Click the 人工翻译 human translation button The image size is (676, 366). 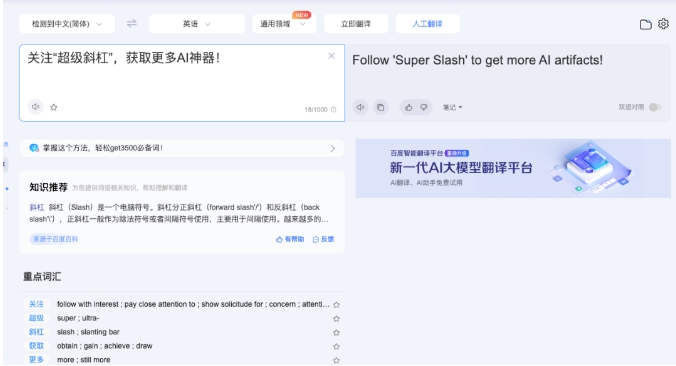point(427,24)
